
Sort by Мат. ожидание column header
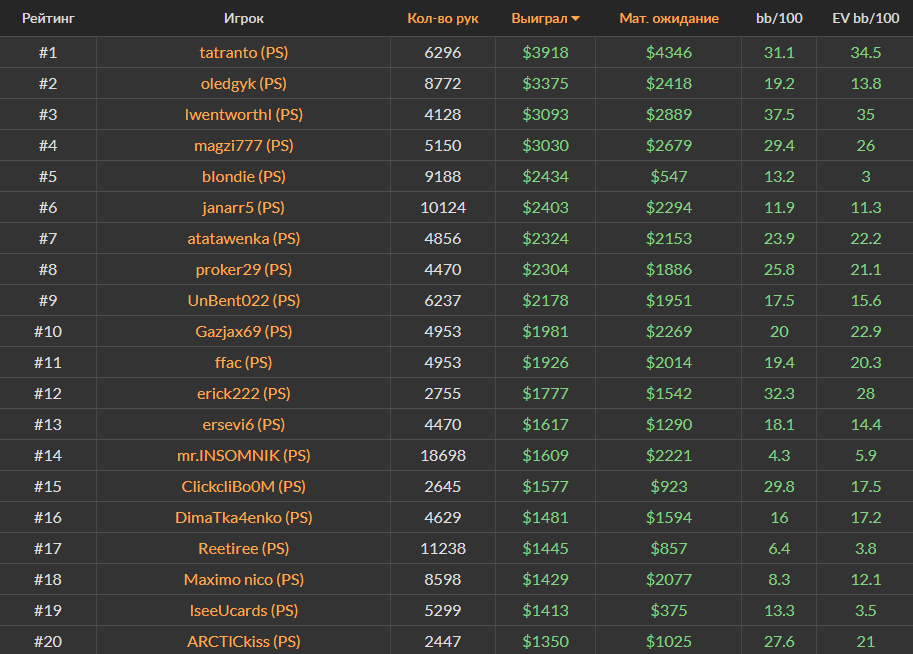[x=668, y=19]
